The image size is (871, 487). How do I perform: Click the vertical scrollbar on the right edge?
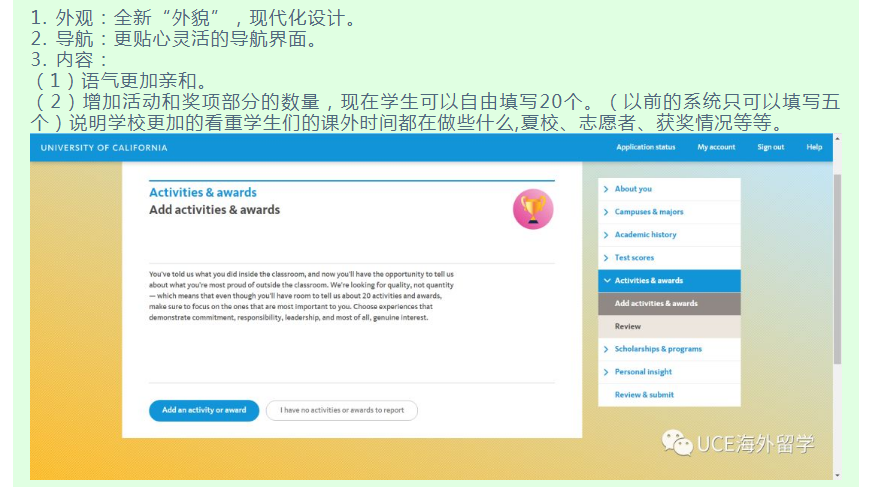pos(836,270)
